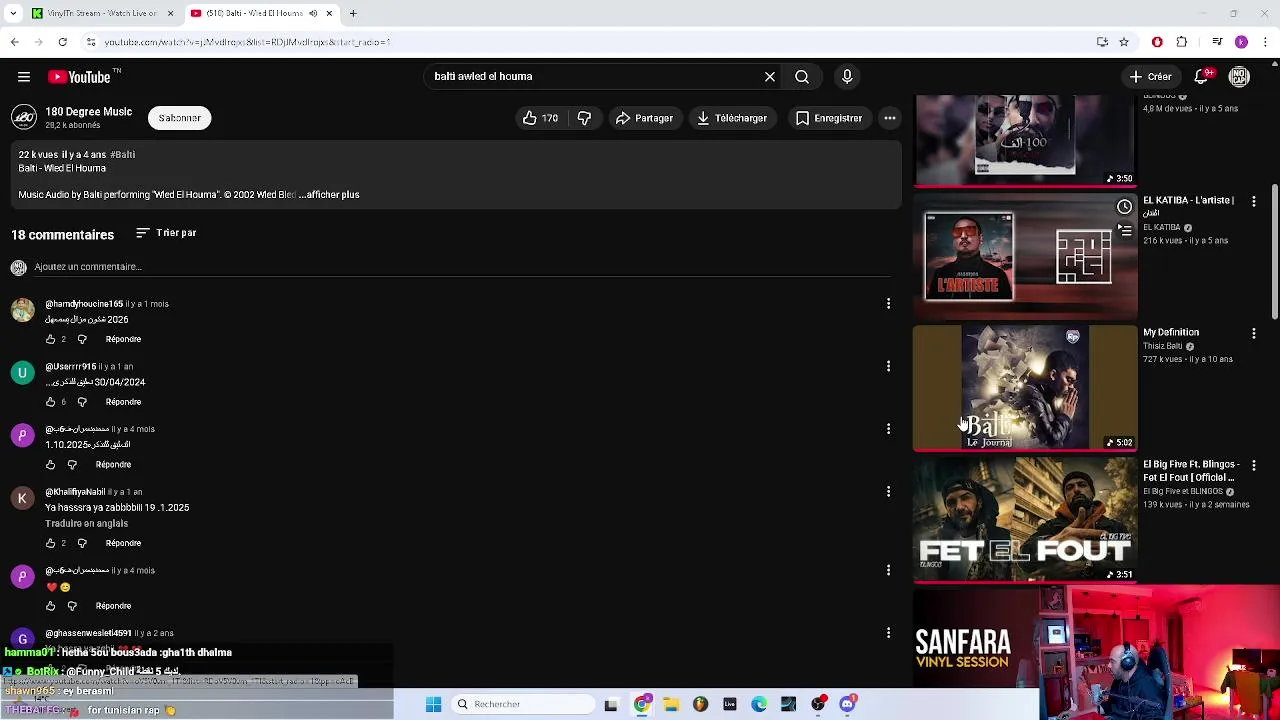Open Fet El Fout video thumbnail
The image size is (1280, 720).
click(1025, 520)
